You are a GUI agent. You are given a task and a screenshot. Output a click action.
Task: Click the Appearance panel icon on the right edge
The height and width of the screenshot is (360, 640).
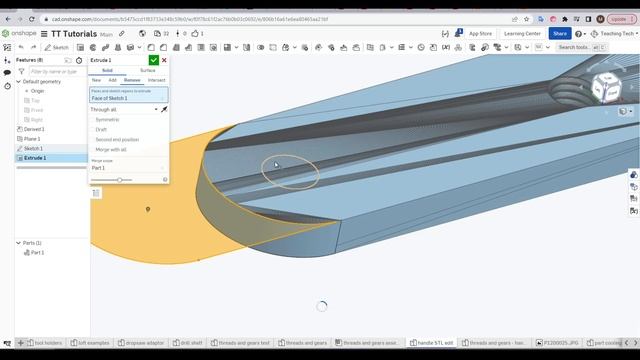633,175
